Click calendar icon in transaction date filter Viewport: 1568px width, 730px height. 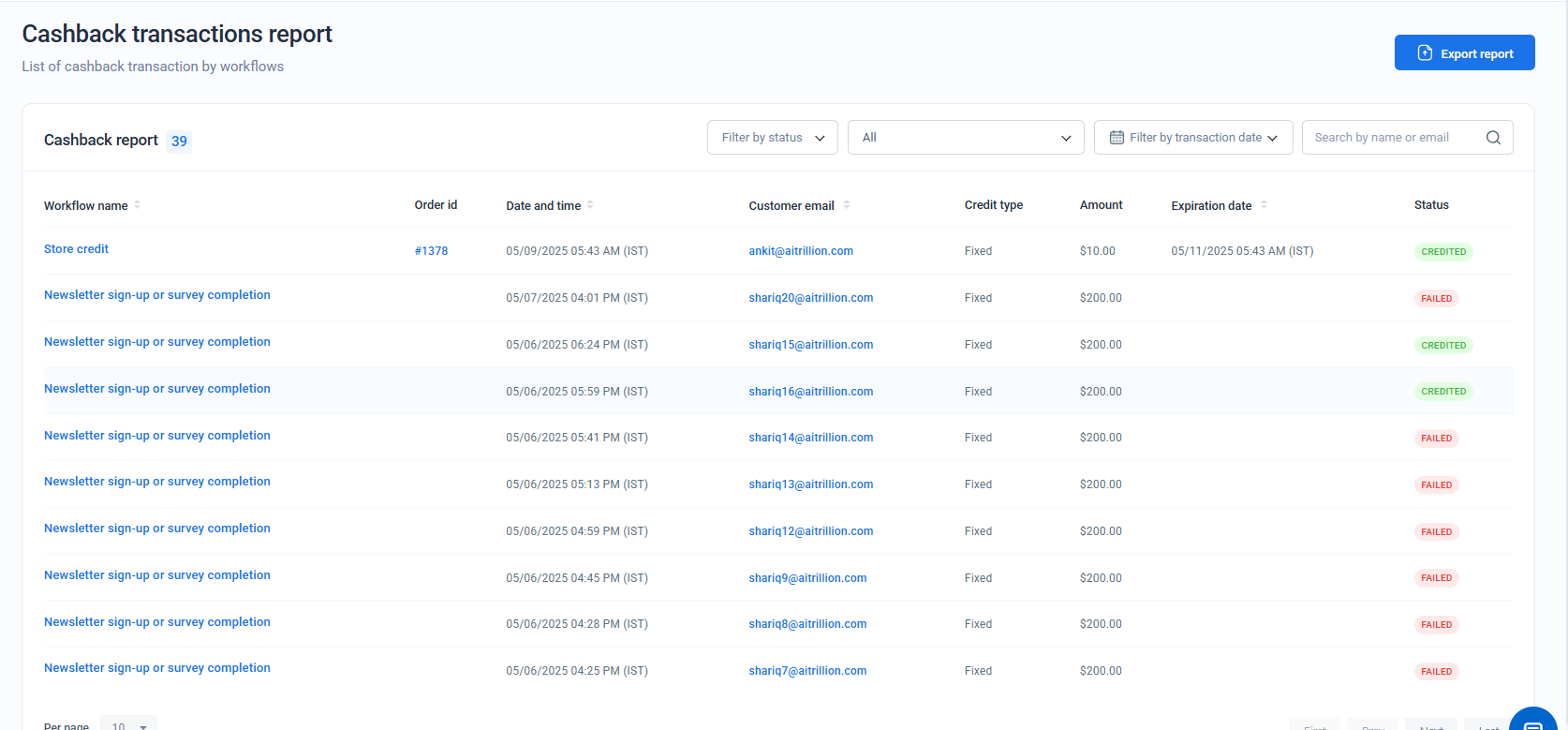pos(1117,138)
